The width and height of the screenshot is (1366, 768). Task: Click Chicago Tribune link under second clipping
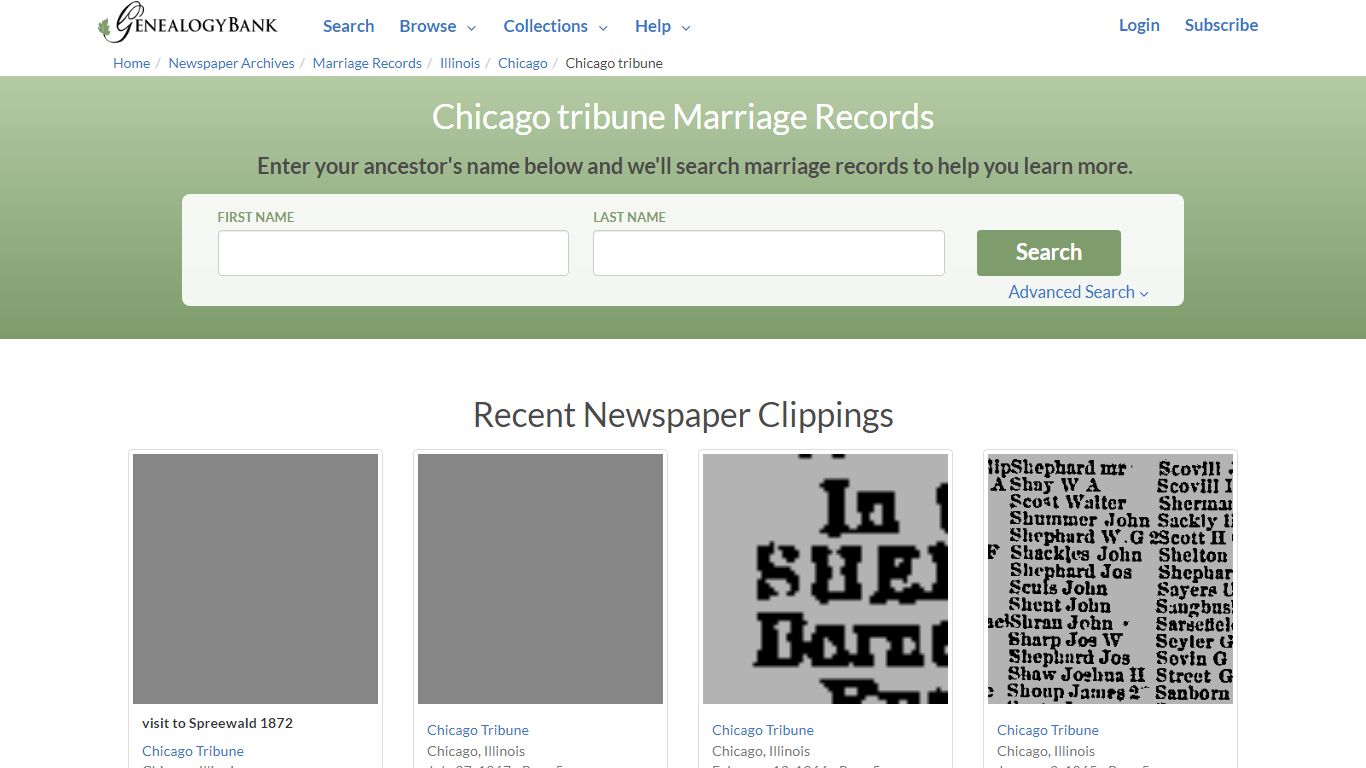[x=478, y=730]
